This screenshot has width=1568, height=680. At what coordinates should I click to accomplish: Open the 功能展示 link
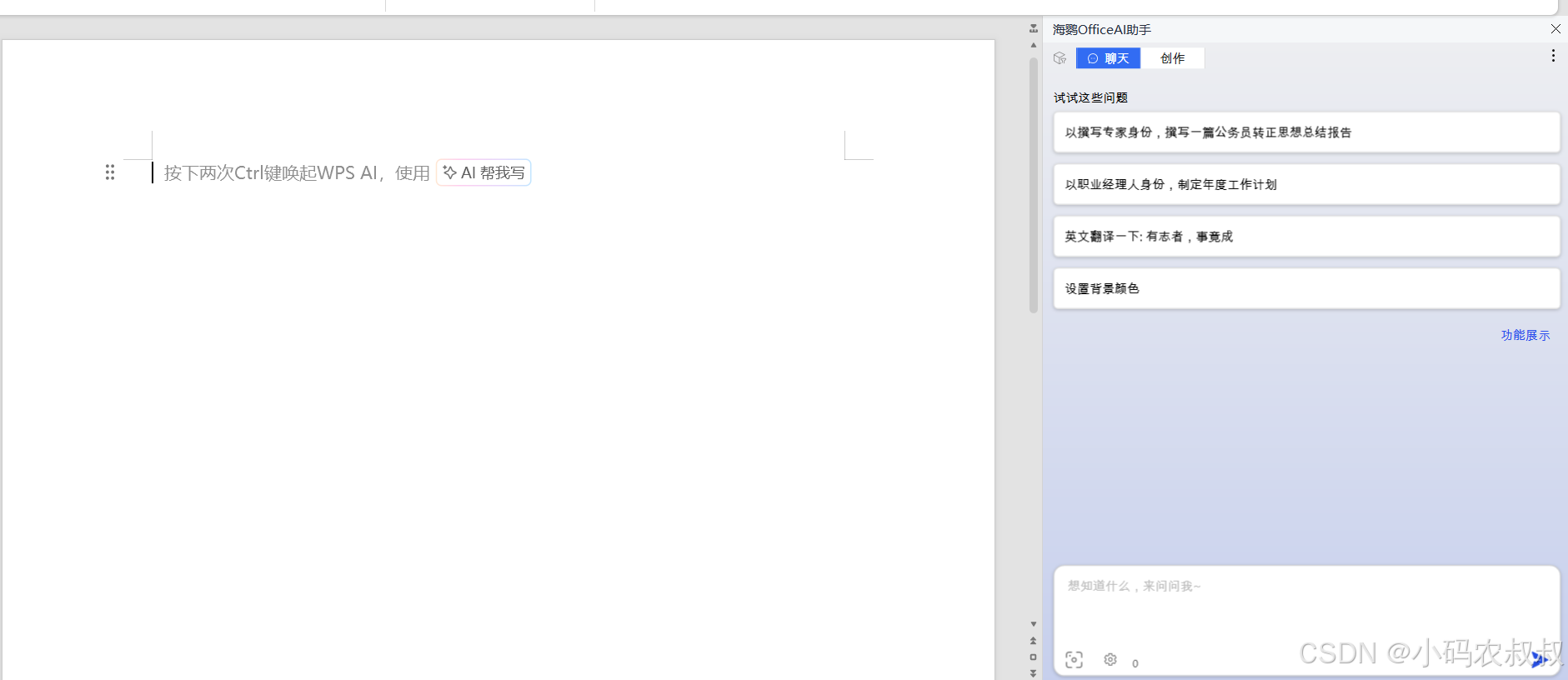(1525, 335)
